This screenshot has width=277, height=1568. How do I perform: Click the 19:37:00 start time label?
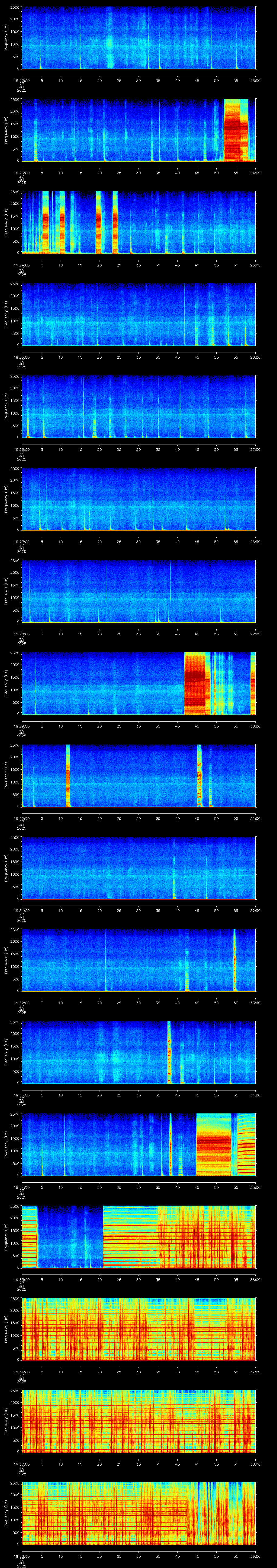click(21, 1464)
